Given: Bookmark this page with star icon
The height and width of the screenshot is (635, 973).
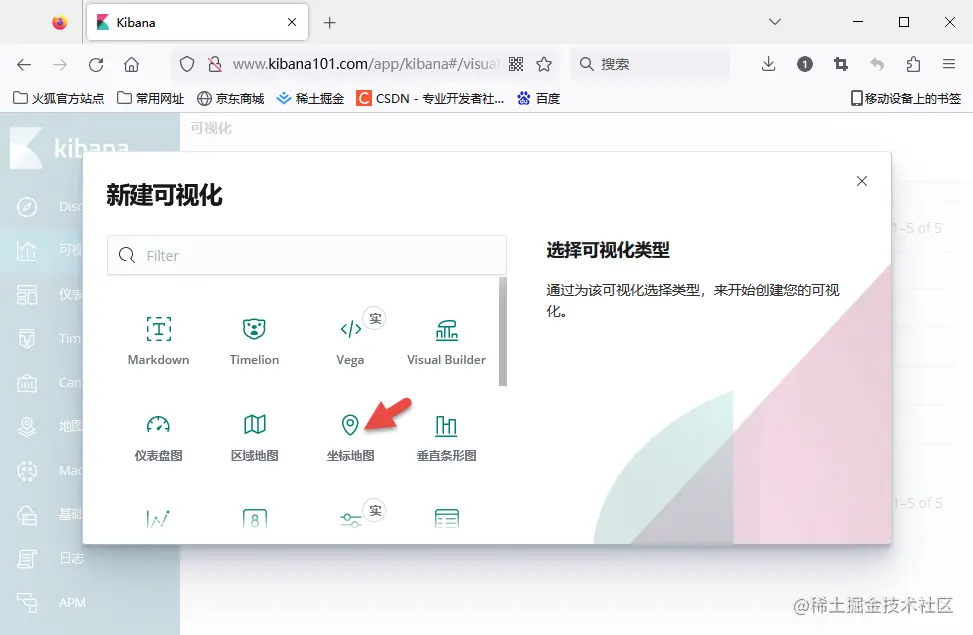Looking at the screenshot, I should [544, 64].
